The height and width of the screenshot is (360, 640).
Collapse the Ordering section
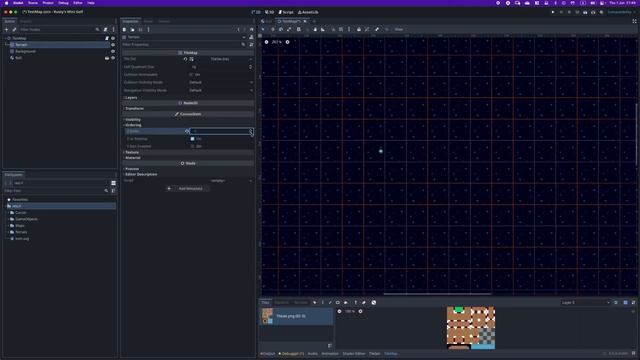click(133, 125)
